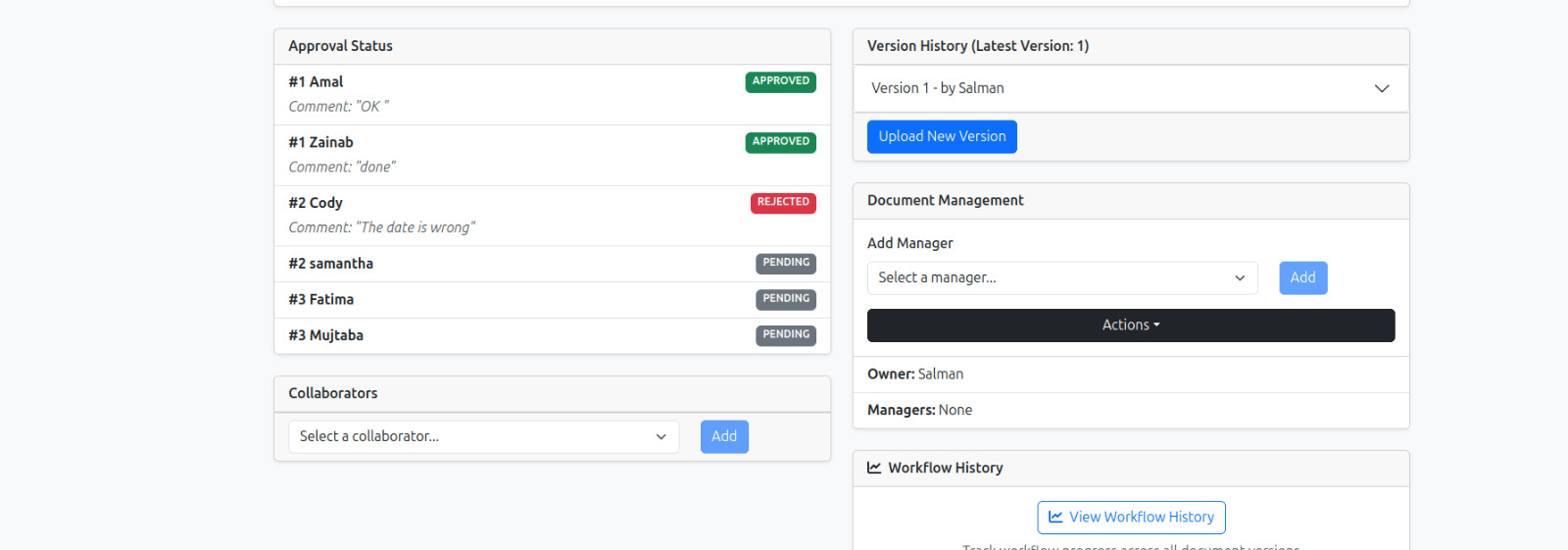Click the Add Manager label
Image resolution: width=1568 pixels, height=550 pixels.
point(909,244)
